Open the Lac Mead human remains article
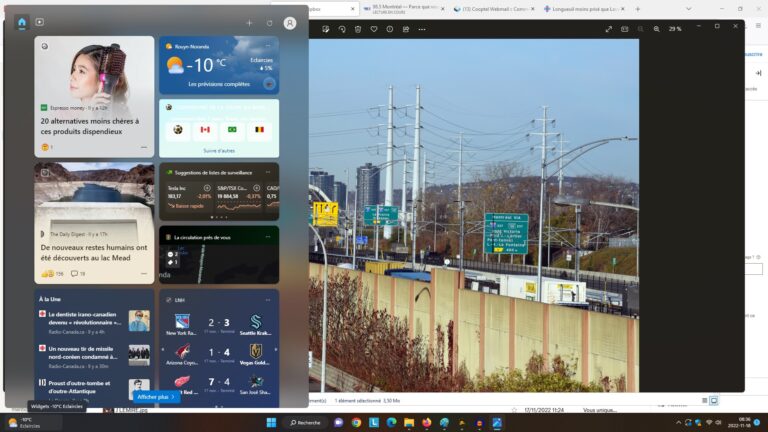The image size is (768, 432). click(93, 252)
